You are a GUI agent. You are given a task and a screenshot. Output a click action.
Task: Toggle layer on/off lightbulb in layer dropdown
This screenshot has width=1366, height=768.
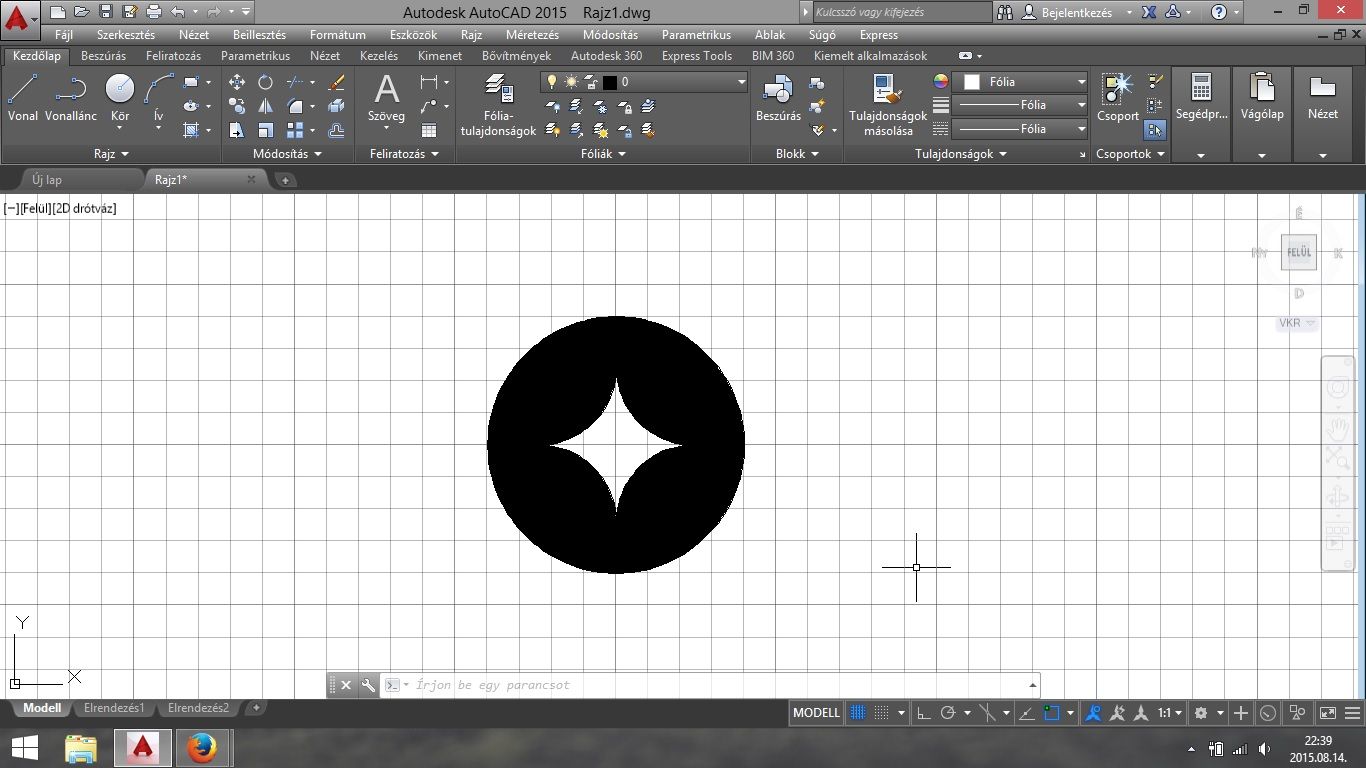(x=550, y=82)
